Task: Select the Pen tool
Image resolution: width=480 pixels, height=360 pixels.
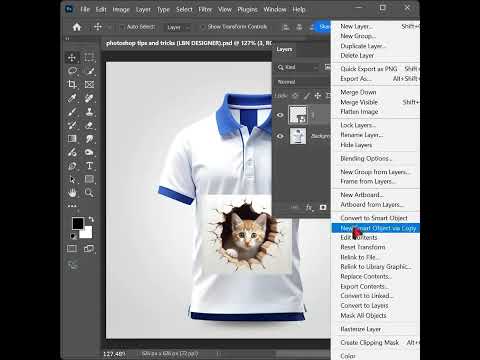Action: pos(72,166)
